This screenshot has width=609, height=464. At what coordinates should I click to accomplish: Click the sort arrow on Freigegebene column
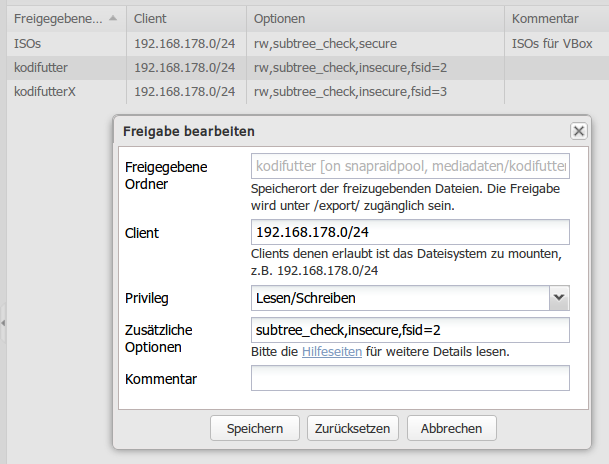113,18
